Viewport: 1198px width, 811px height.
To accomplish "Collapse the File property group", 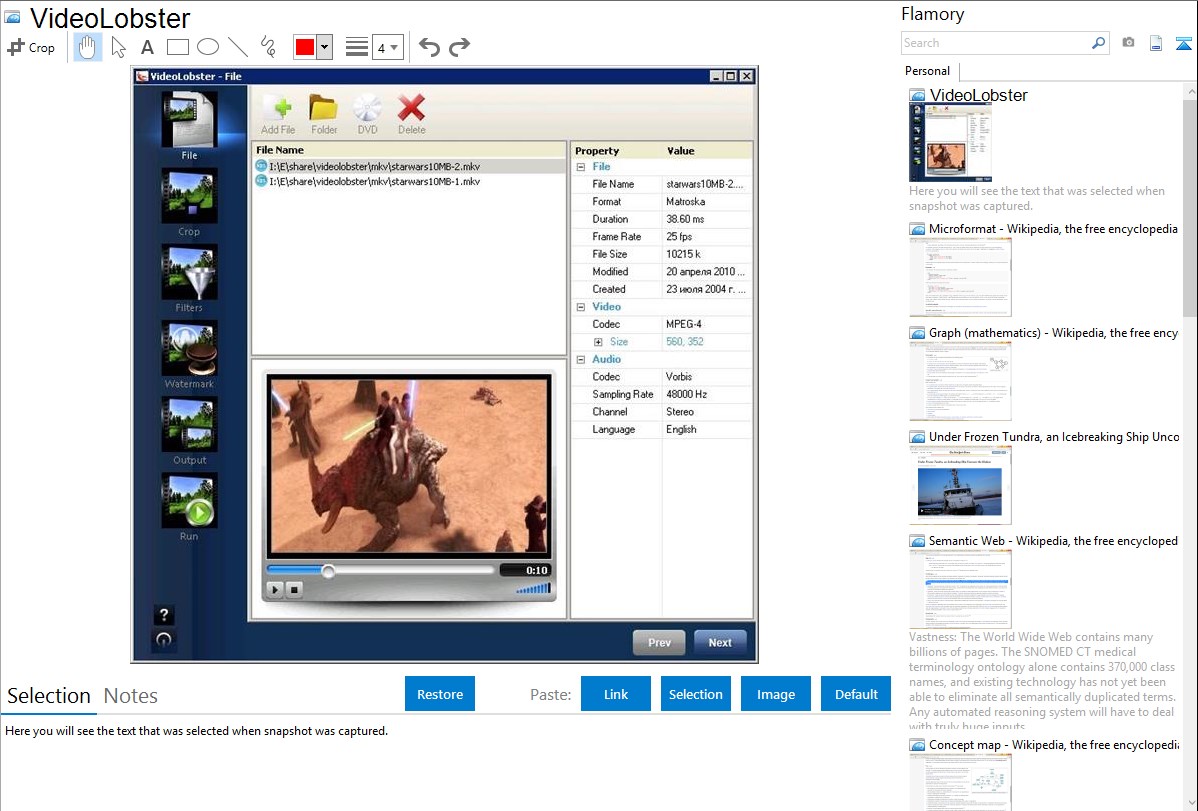I will point(581,167).
